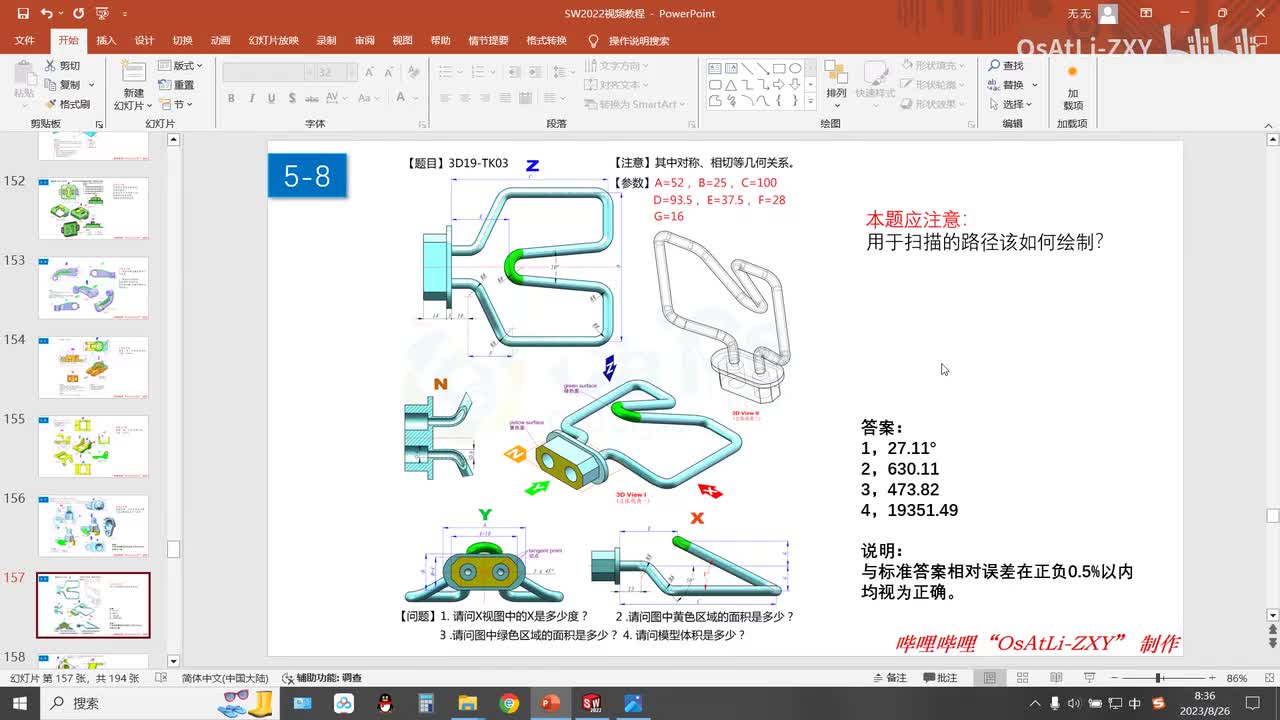Click the lightbulb tell-me icon
Viewport: 1280px width, 720px height.
click(x=593, y=41)
